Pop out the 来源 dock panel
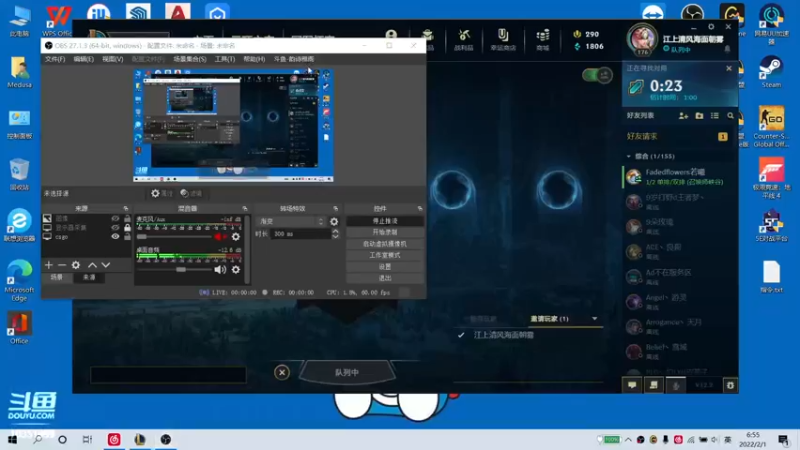 click(x=126, y=209)
